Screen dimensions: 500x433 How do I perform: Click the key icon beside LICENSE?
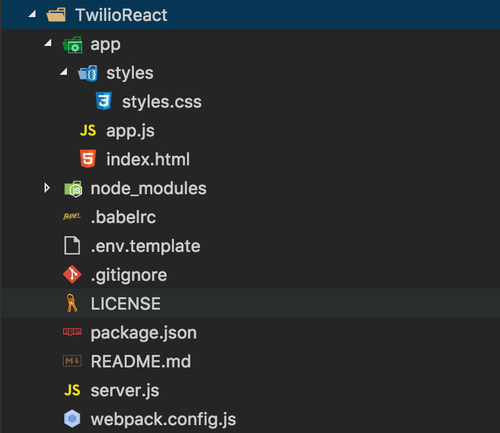point(72,303)
